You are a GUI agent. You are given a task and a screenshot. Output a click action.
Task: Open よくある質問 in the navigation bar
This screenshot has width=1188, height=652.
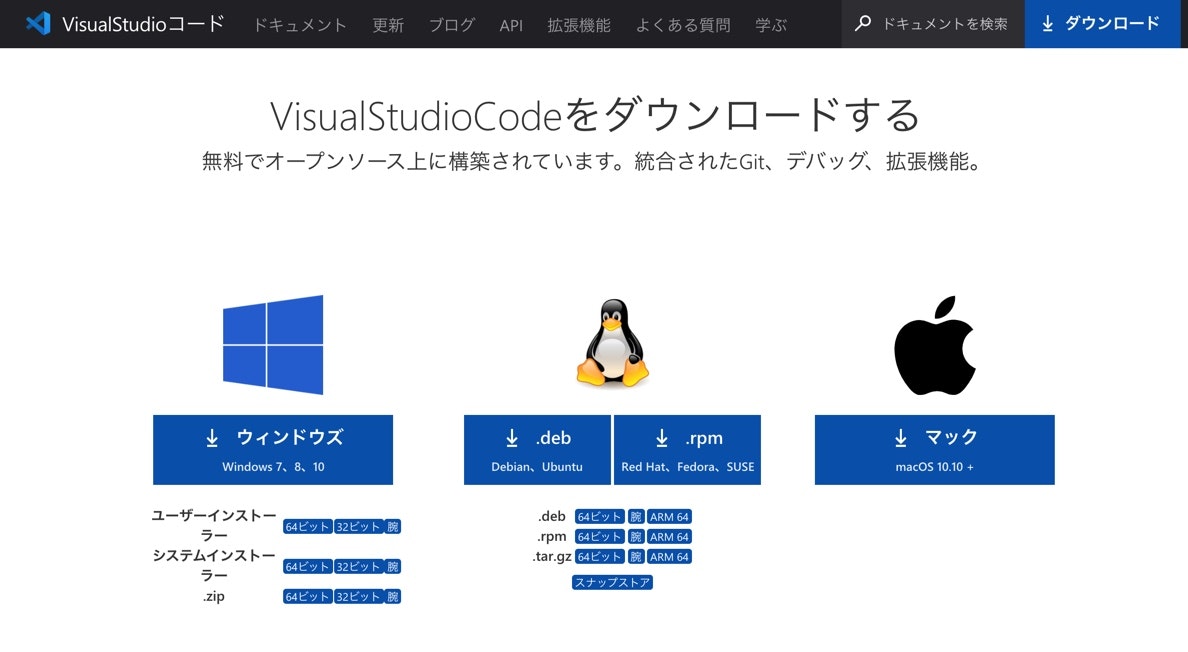(683, 25)
